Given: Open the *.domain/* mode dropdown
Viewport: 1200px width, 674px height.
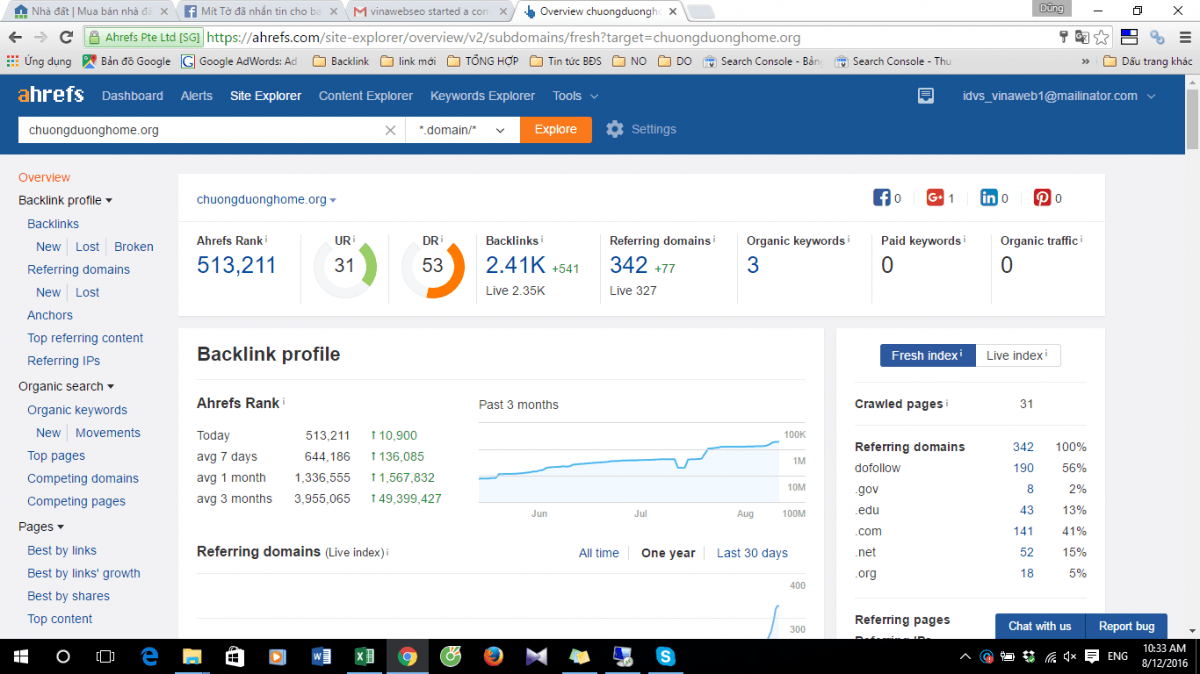Looking at the screenshot, I should (x=463, y=130).
